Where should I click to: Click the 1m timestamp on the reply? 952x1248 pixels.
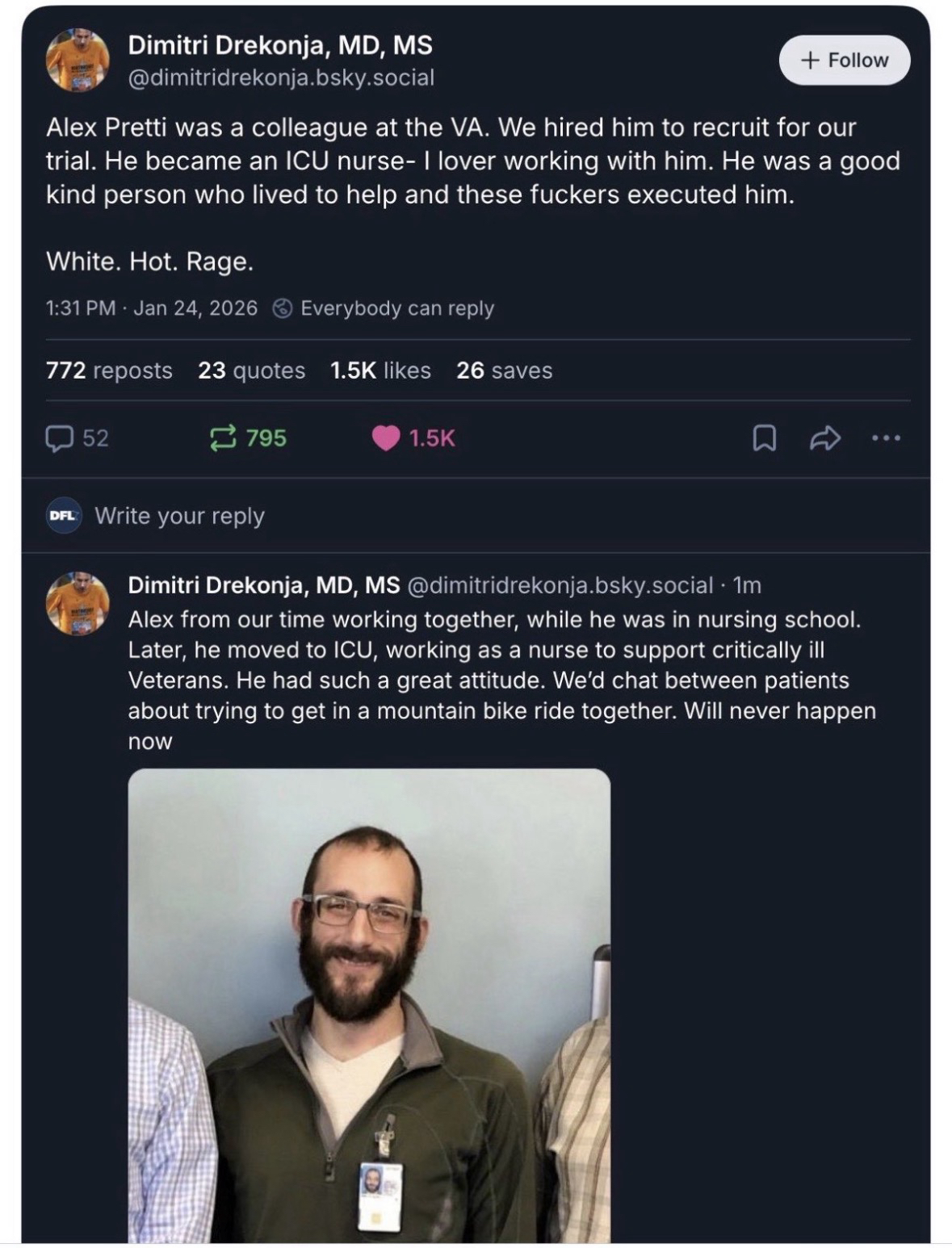(747, 585)
